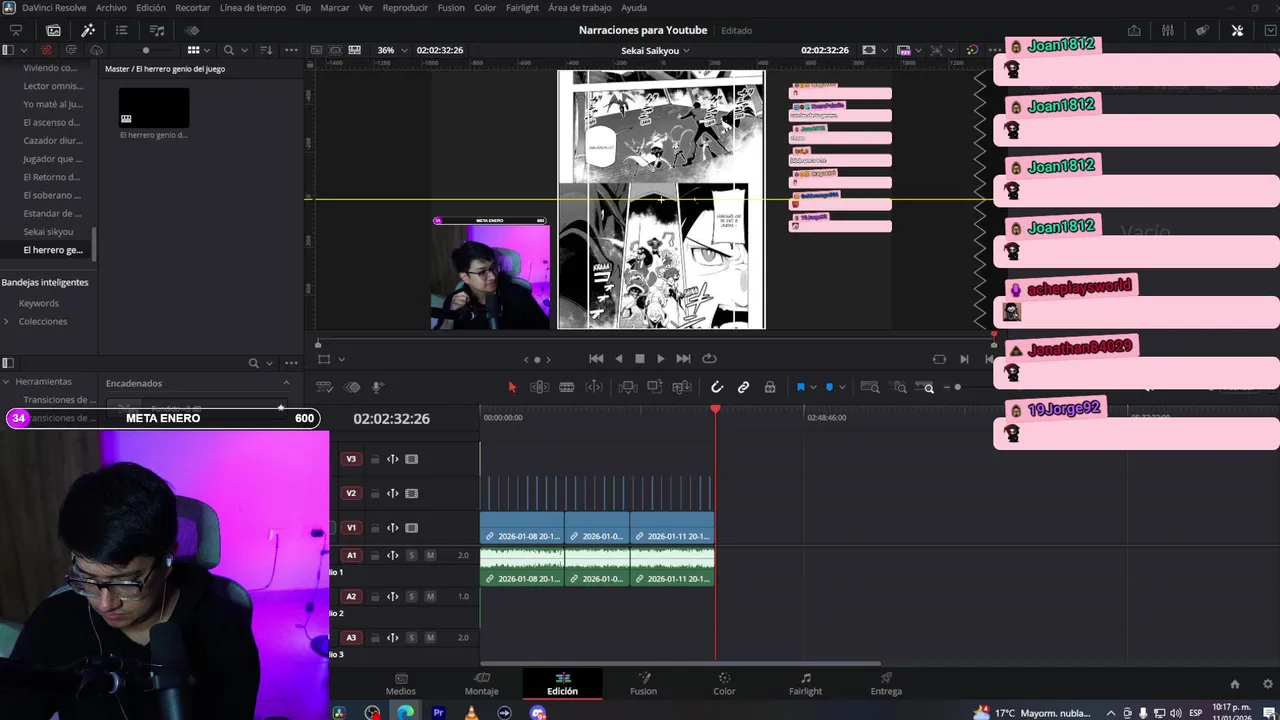Choose the Blade edit mode tool
This screenshot has width=1280, height=720.
(x=566, y=387)
